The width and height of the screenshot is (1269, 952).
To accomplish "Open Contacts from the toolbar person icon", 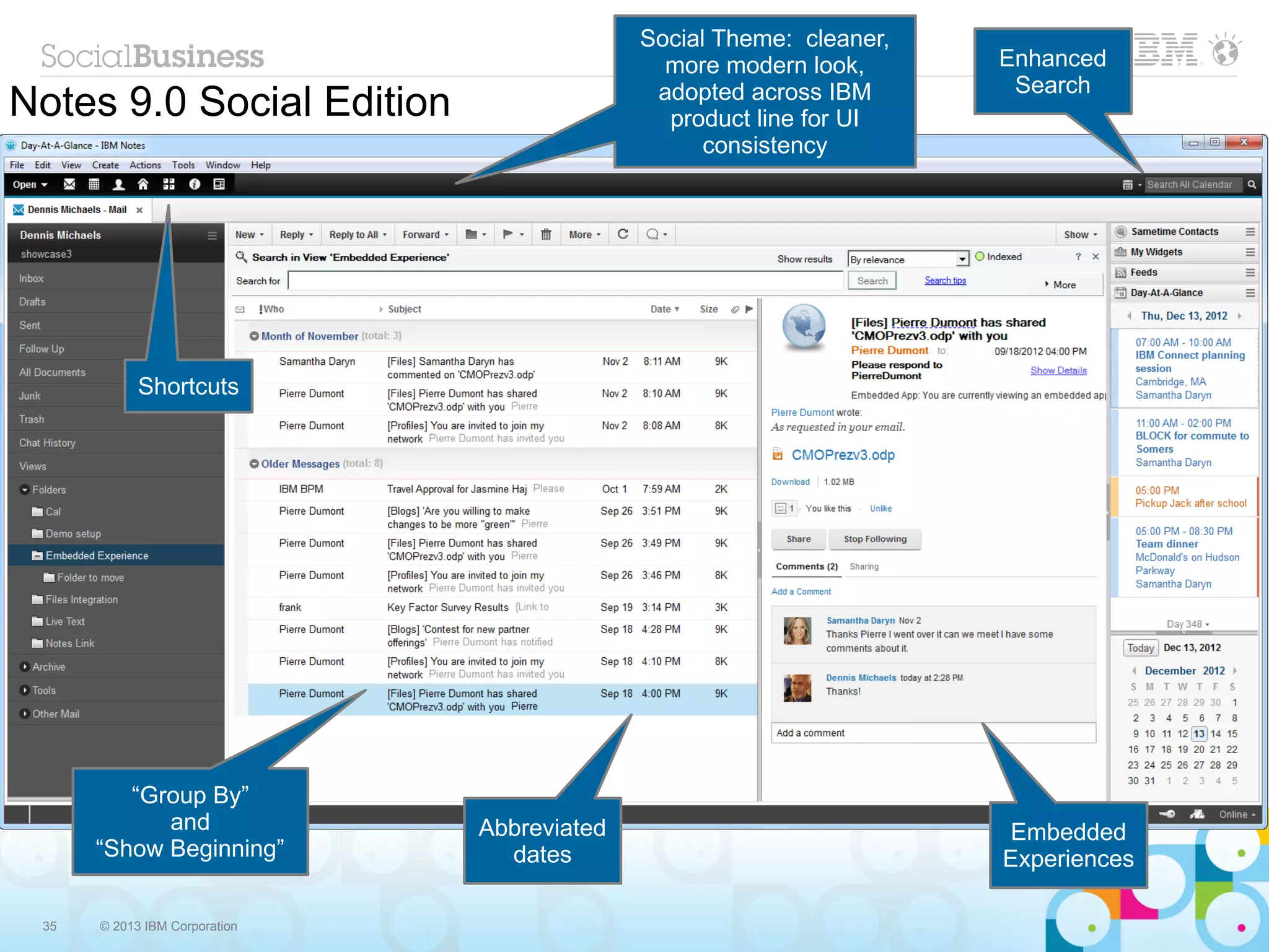I will [x=118, y=184].
